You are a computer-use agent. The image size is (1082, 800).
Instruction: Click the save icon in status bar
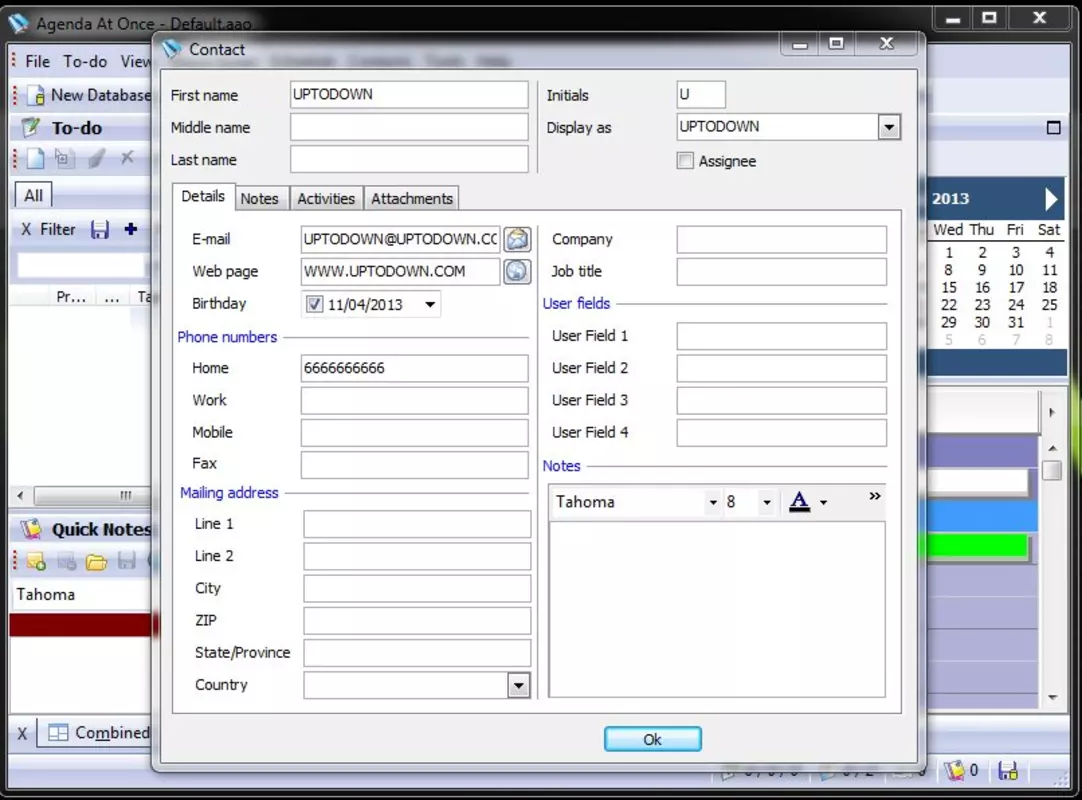[1008, 770]
